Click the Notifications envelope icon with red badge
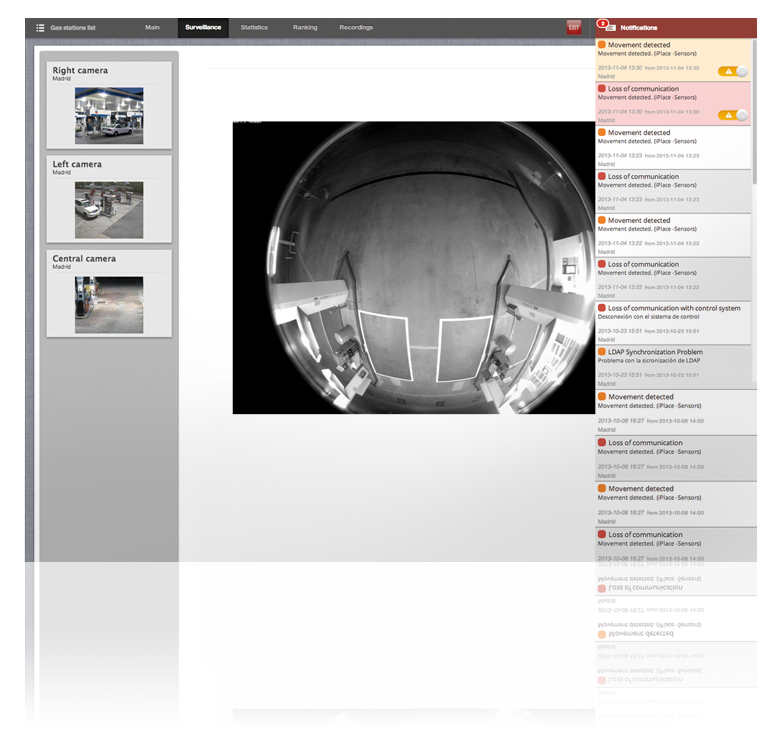Screen dimensions: 780x736 [607, 26]
